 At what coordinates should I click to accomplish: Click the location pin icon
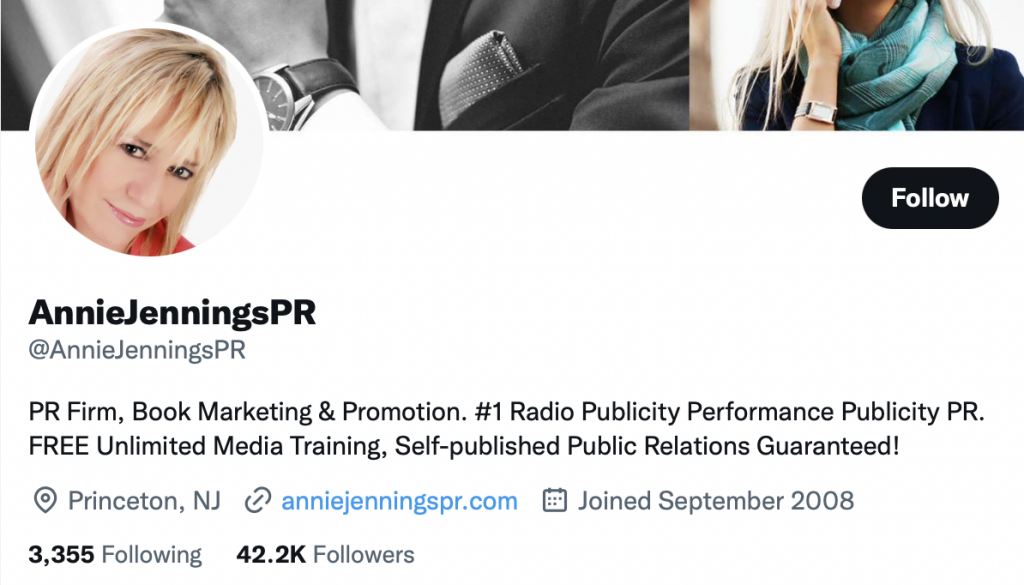(x=45, y=501)
